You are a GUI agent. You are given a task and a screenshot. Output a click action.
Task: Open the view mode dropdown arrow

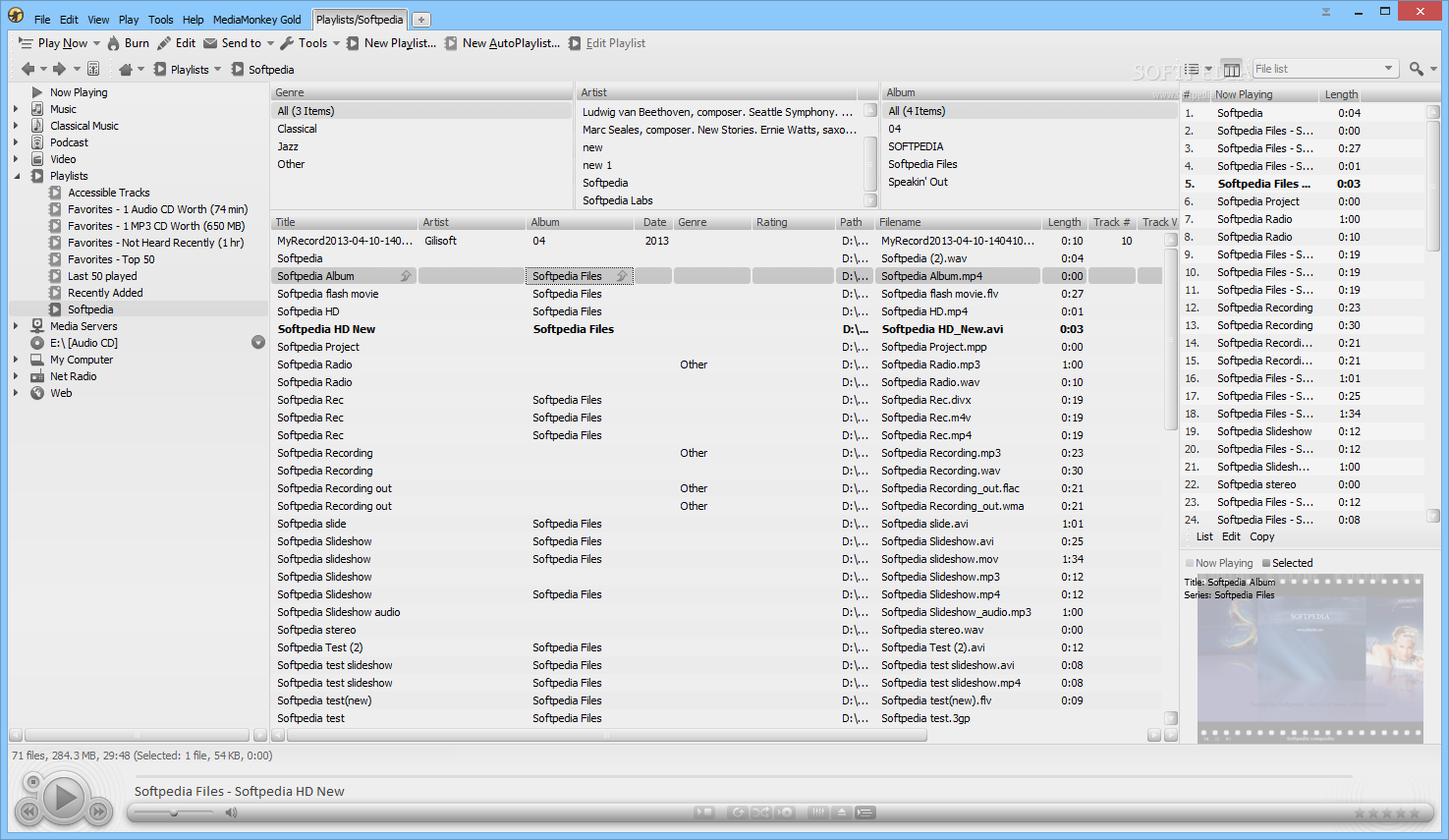click(1208, 69)
